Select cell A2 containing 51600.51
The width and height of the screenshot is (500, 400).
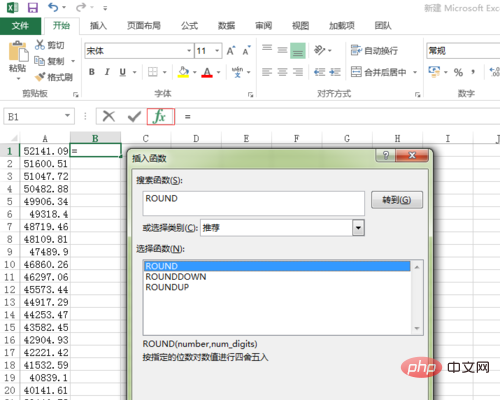45,164
